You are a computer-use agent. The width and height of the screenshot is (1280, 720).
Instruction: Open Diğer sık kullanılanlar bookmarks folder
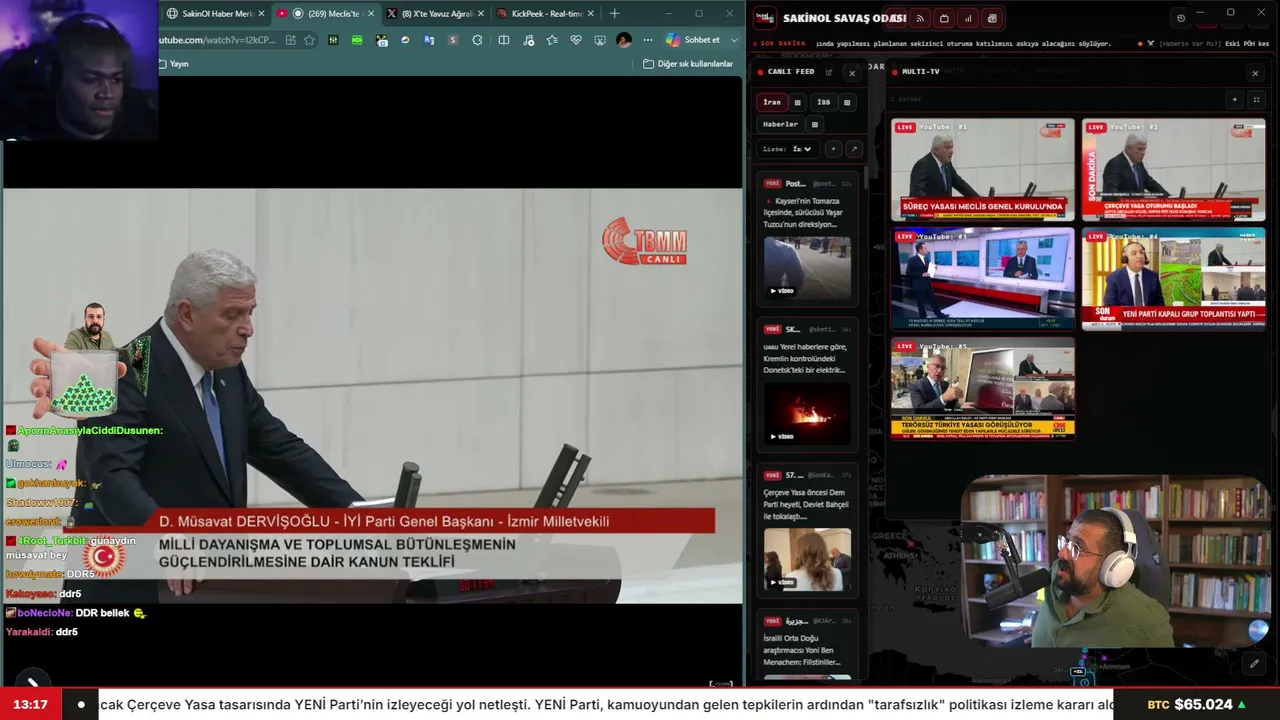pos(688,64)
